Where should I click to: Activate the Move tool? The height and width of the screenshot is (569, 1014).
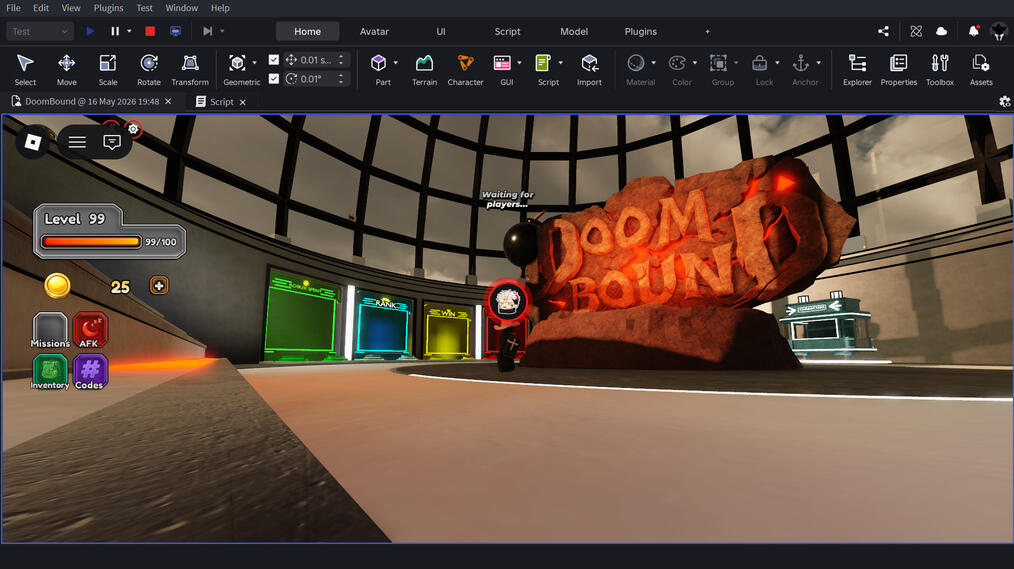click(67, 69)
